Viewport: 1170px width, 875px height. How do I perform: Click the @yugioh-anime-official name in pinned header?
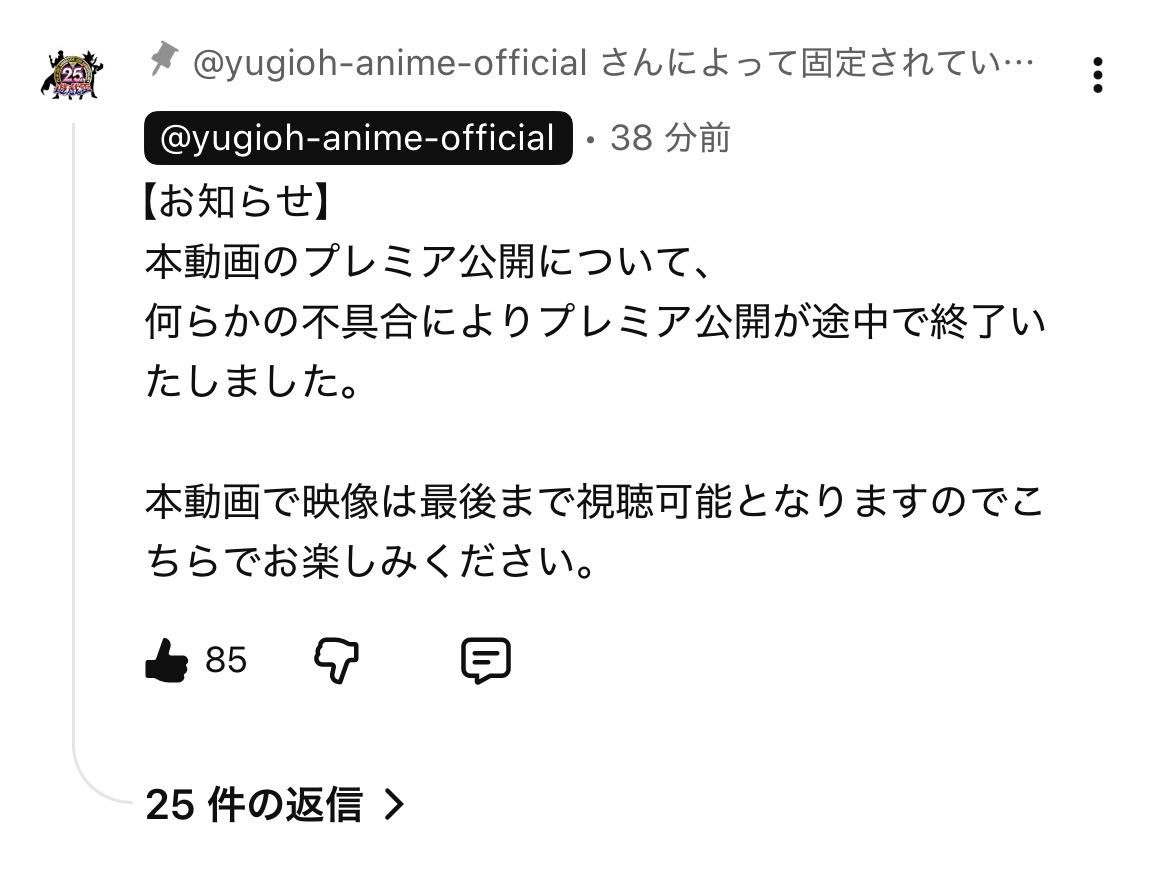tap(390, 63)
